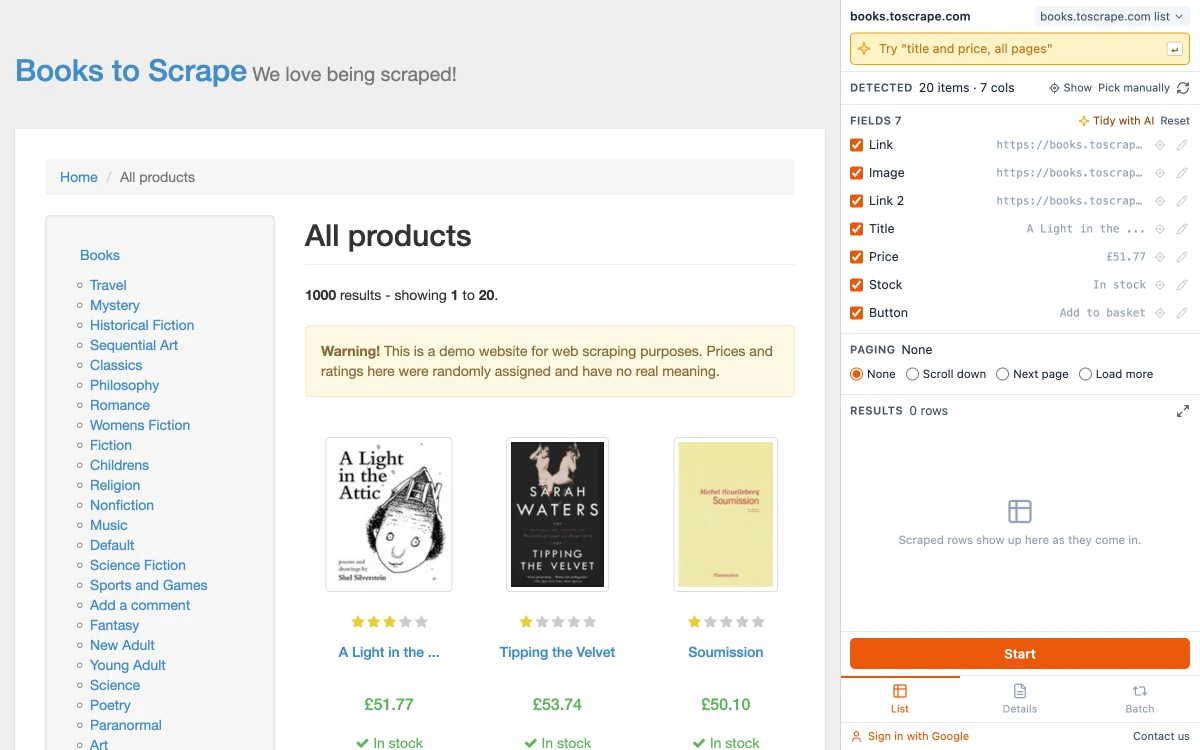1200x750 pixels.
Task: Click the Home breadcrumb link
Action: coord(79,177)
